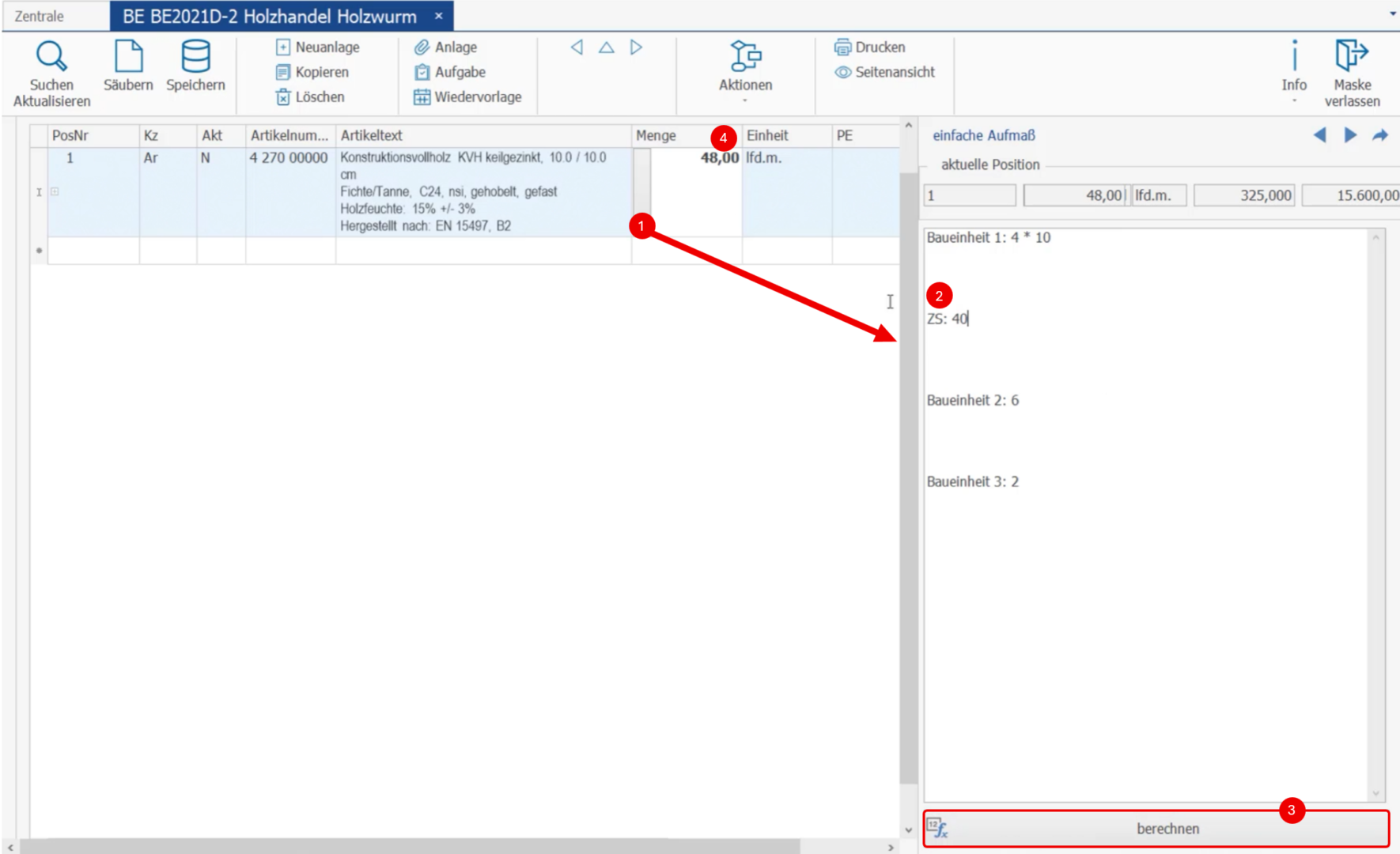The width and height of the screenshot is (1400, 854).
Task: Click the table vertical scrollbar up arrow
Action: (908, 126)
